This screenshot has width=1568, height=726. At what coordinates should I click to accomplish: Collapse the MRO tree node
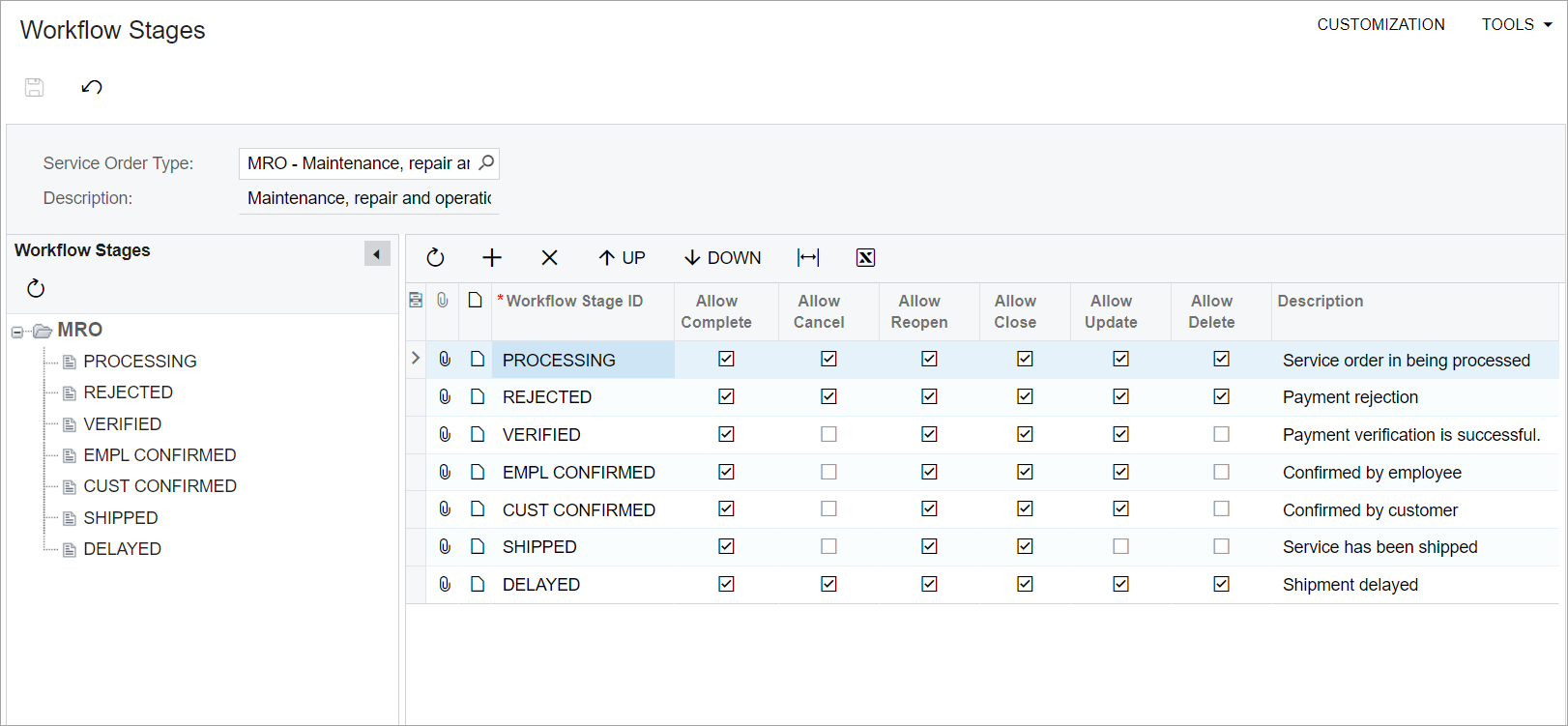click(17, 332)
